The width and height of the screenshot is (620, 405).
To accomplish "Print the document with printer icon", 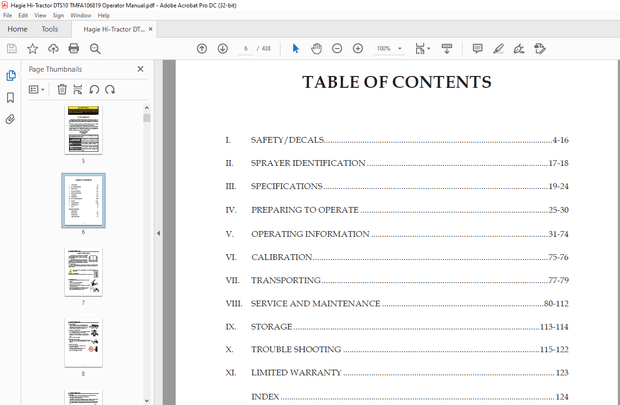I will tap(74, 49).
